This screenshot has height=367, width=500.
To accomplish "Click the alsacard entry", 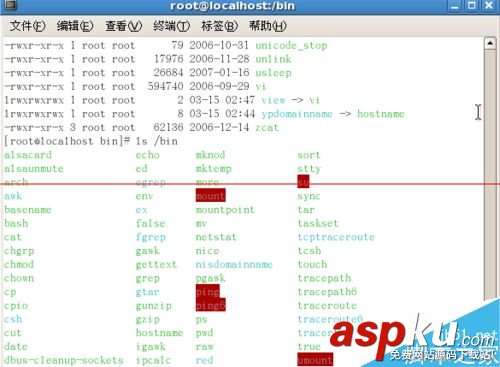I will (x=28, y=155).
